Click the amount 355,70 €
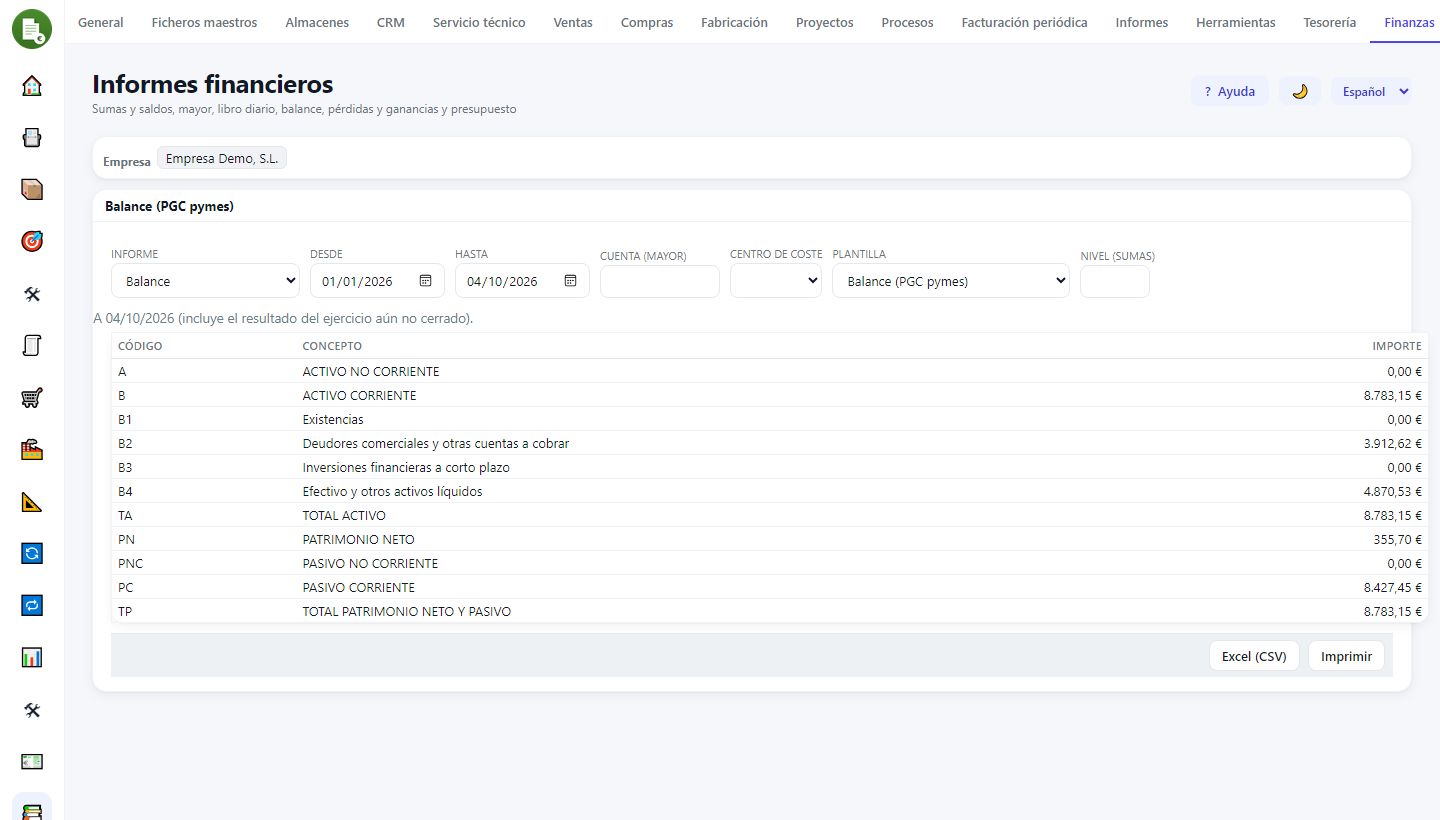Image resolution: width=1440 pixels, height=820 pixels. pyautogui.click(x=1398, y=539)
